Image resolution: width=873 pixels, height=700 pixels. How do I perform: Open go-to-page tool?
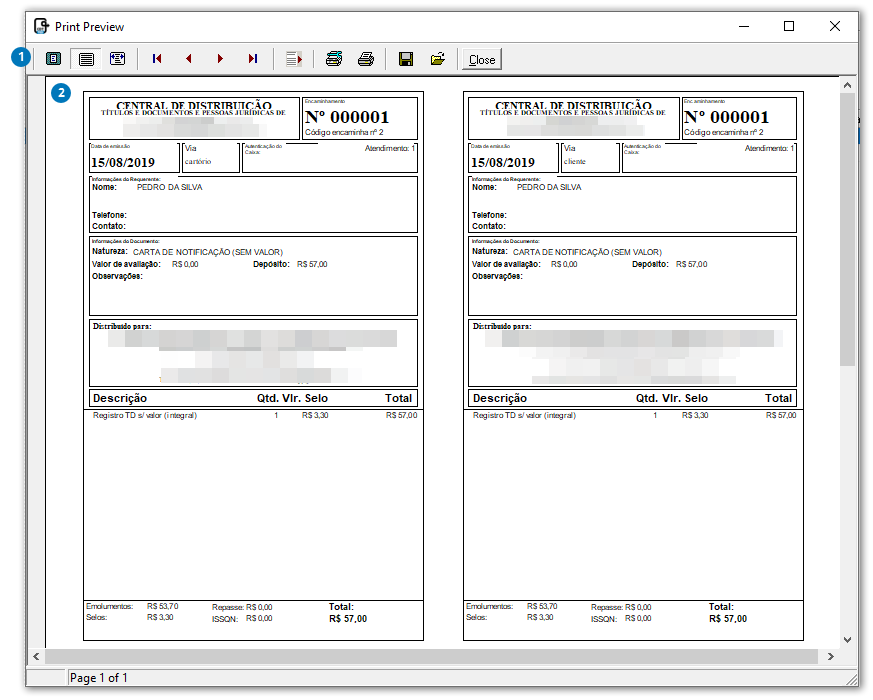pos(293,58)
